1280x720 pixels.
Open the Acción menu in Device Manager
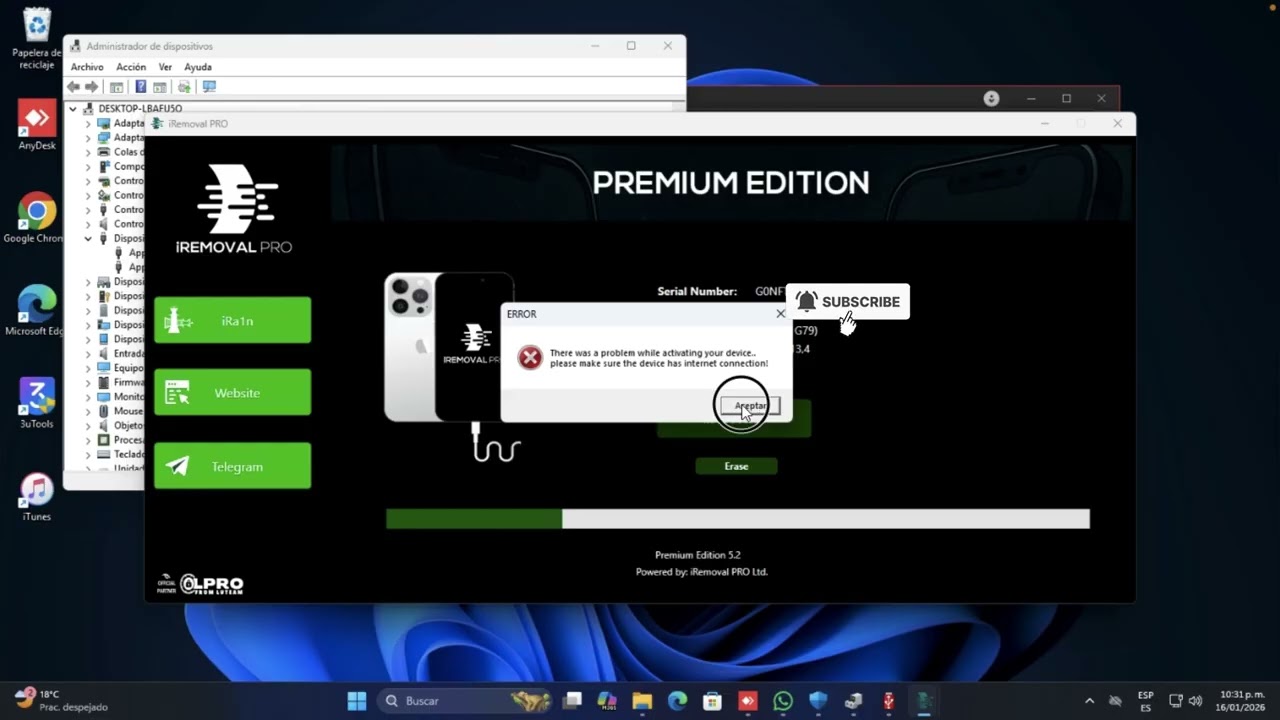(131, 67)
